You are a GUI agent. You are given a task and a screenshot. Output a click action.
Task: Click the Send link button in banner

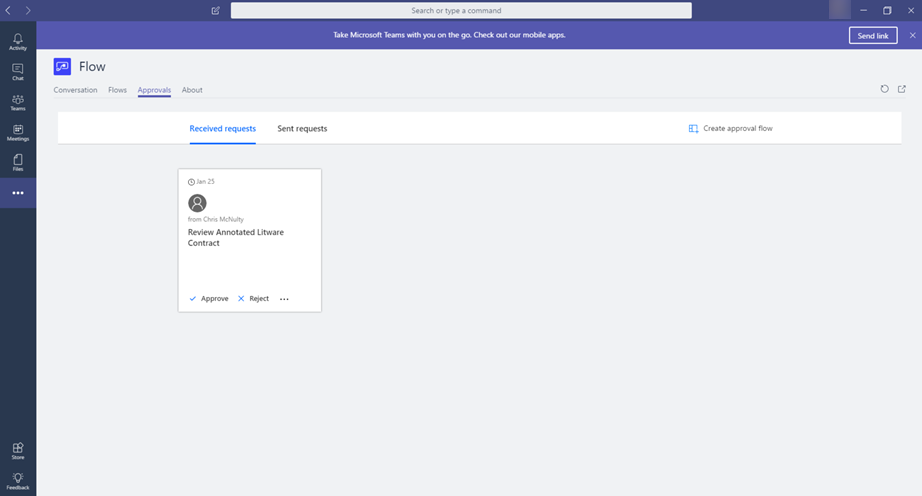click(x=873, y=35)
